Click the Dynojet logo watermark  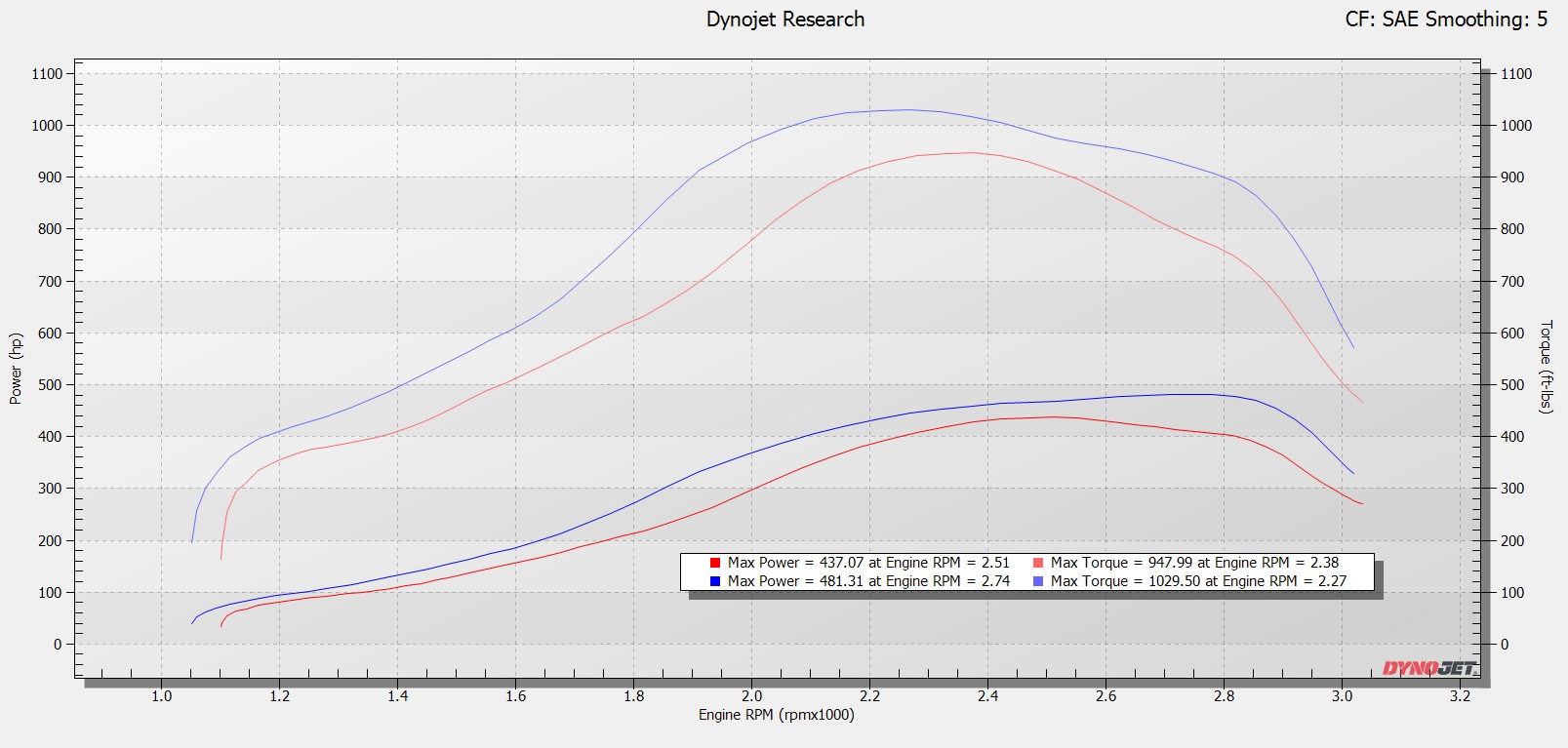[x=1429, y=668]
